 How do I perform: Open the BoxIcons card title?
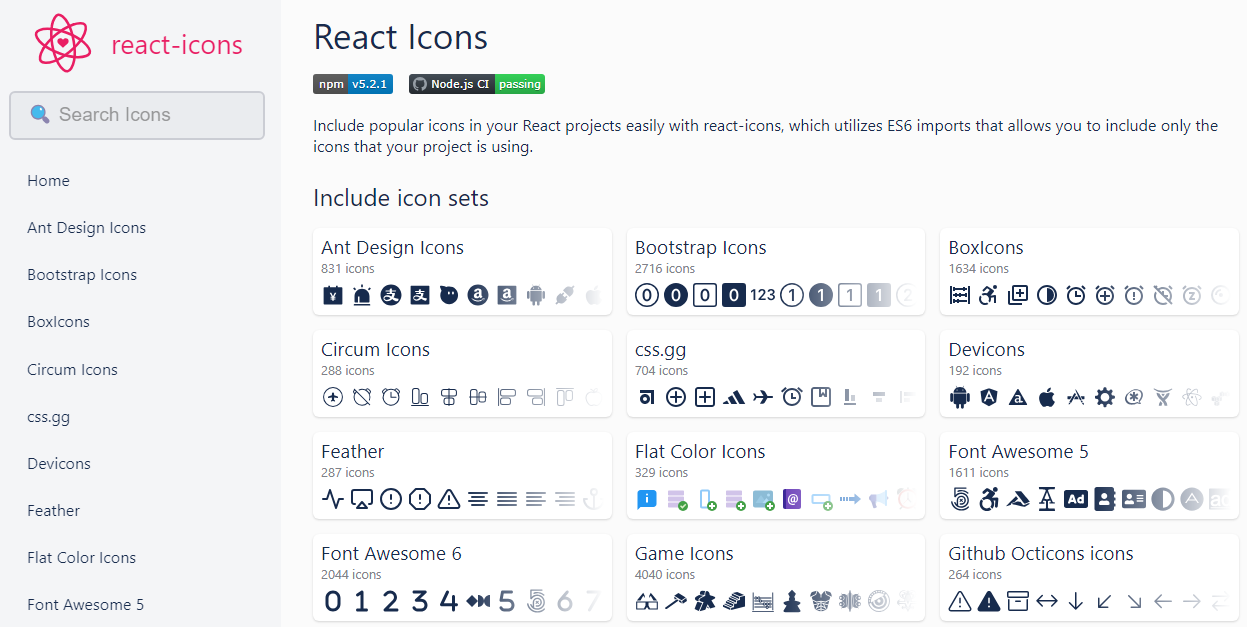click(987, 248)
